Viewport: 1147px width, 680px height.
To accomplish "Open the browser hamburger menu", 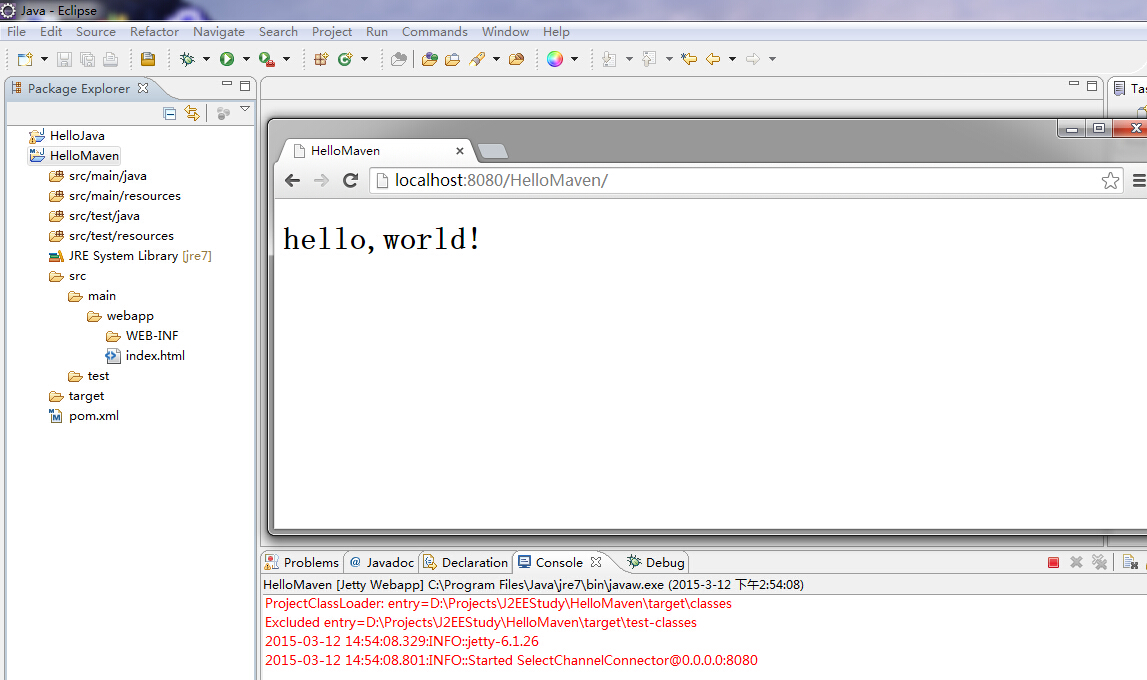I will tap(1139, 181).
